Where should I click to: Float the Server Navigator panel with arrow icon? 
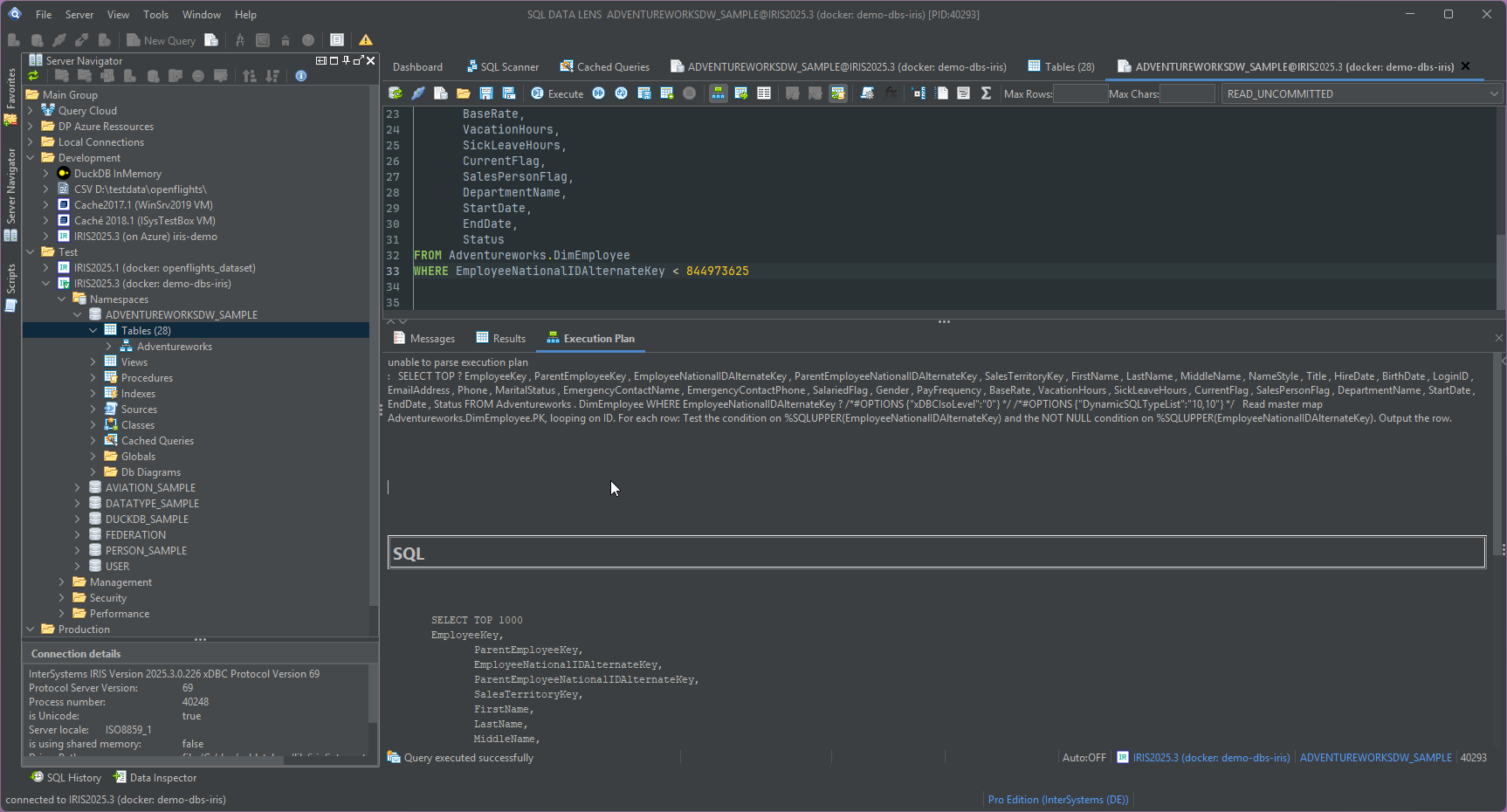tap(359, 60)
